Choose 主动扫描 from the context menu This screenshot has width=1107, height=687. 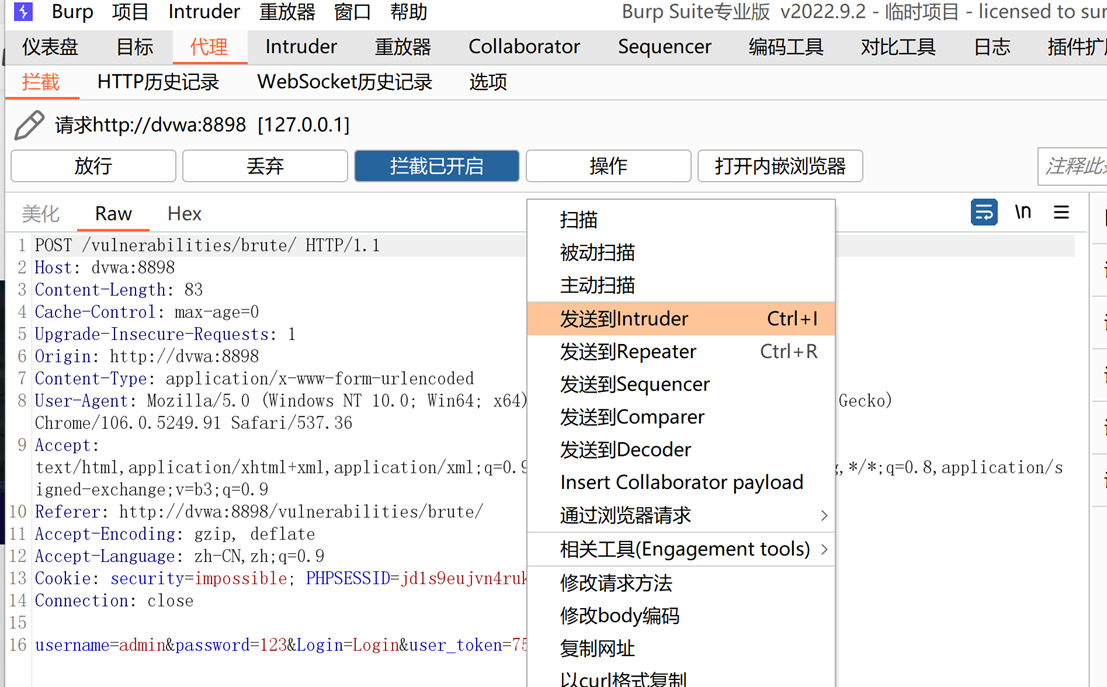coord(681,285)
